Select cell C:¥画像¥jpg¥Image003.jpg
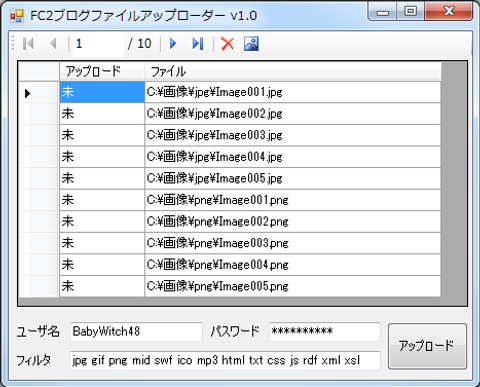The image size is (480, 387). tap(293, 135)
